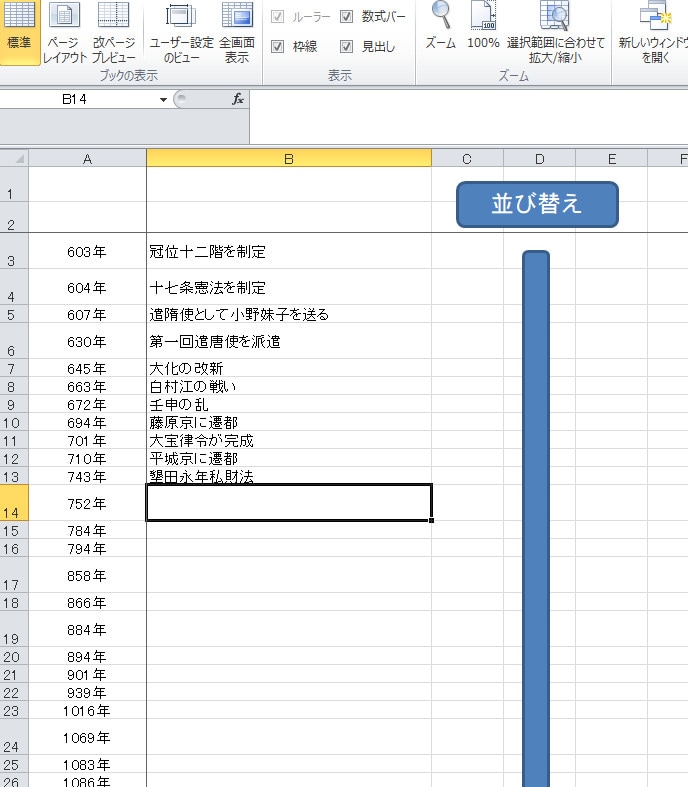Select cell with 894年
Image resolution: width=688 pixels, height=787 pixels.
87,657
